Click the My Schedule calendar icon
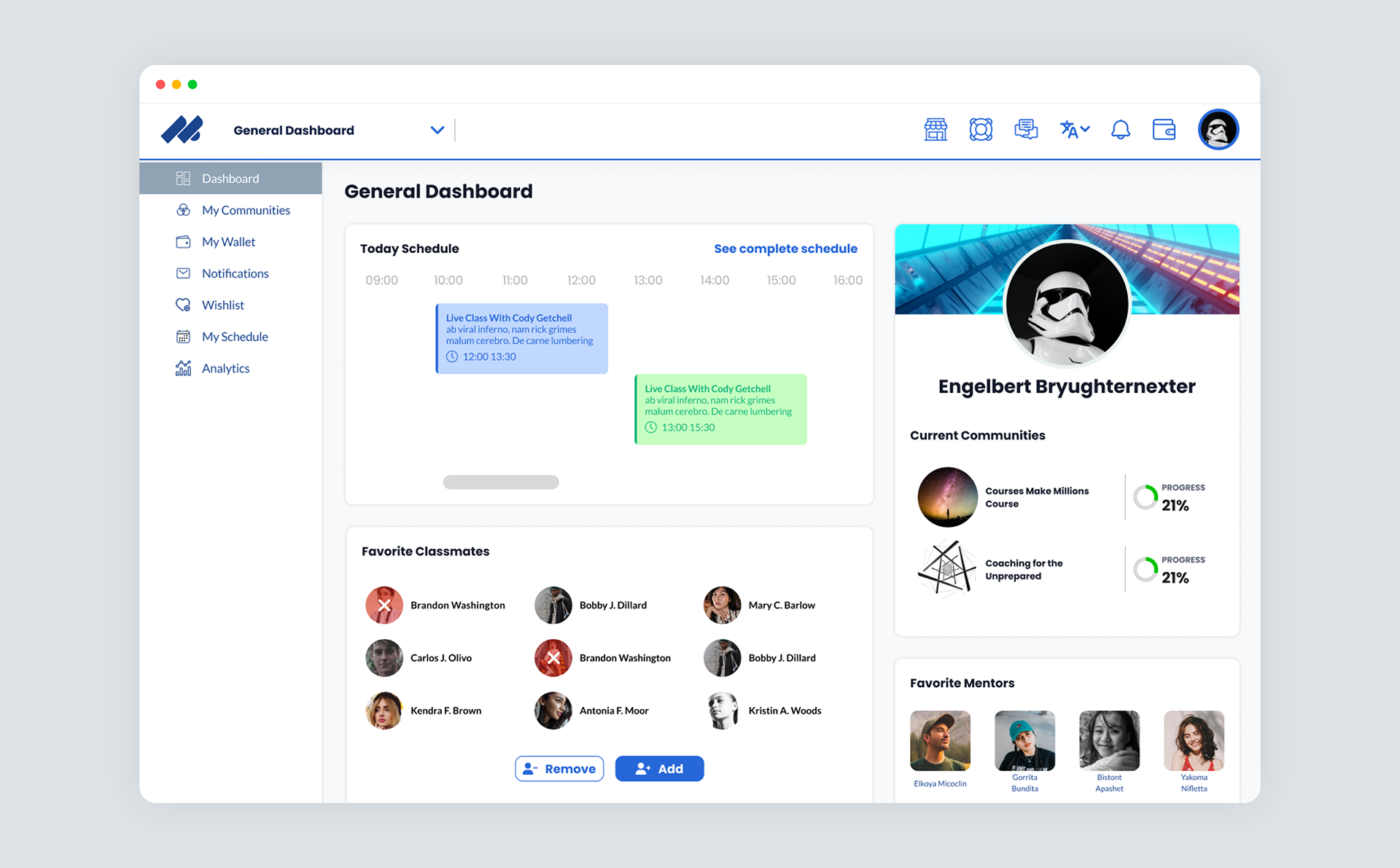The height and width of the screenshot is (868, 1400). (x=183, y=337)
